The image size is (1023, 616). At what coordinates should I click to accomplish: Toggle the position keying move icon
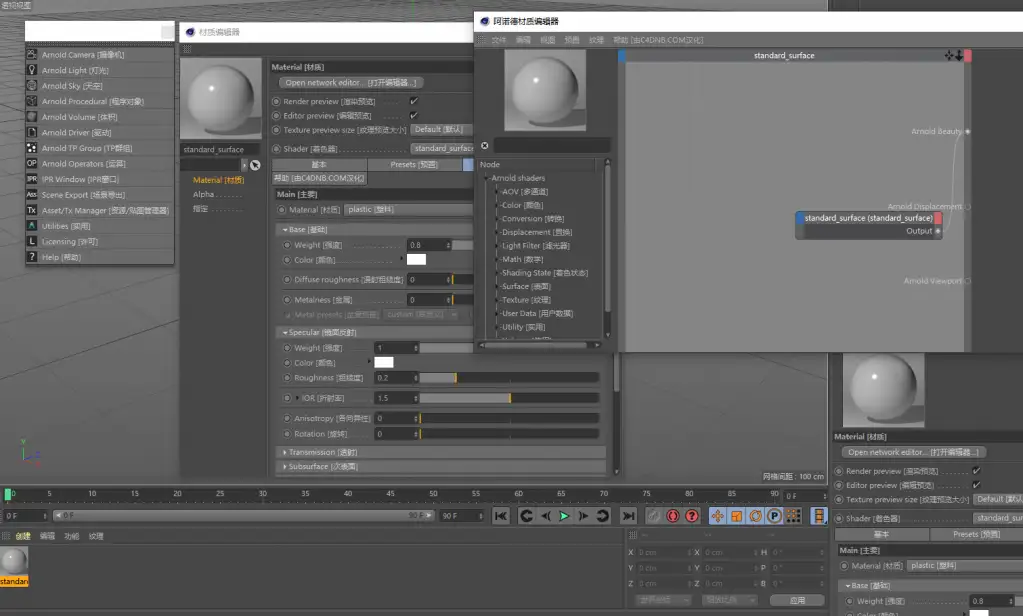(717, 516)
